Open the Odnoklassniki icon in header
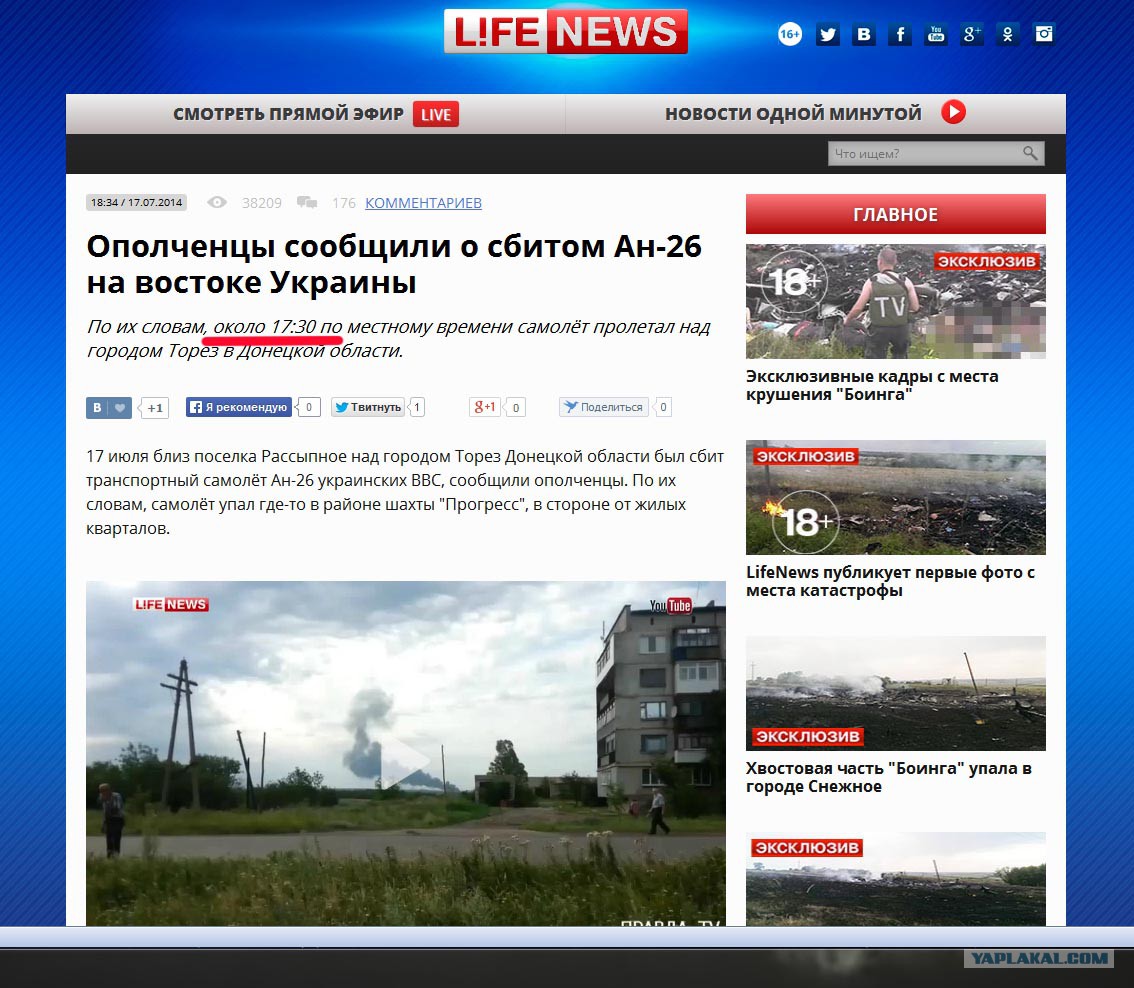Viewport: 1134px width, 988px height. [x=1007, y=34]
